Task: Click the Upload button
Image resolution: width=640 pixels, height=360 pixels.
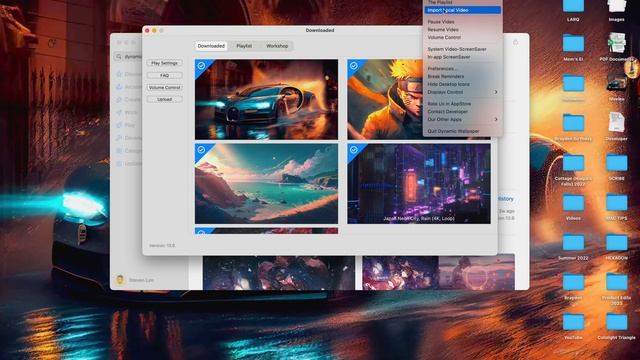Action: (x=164, y=99)
